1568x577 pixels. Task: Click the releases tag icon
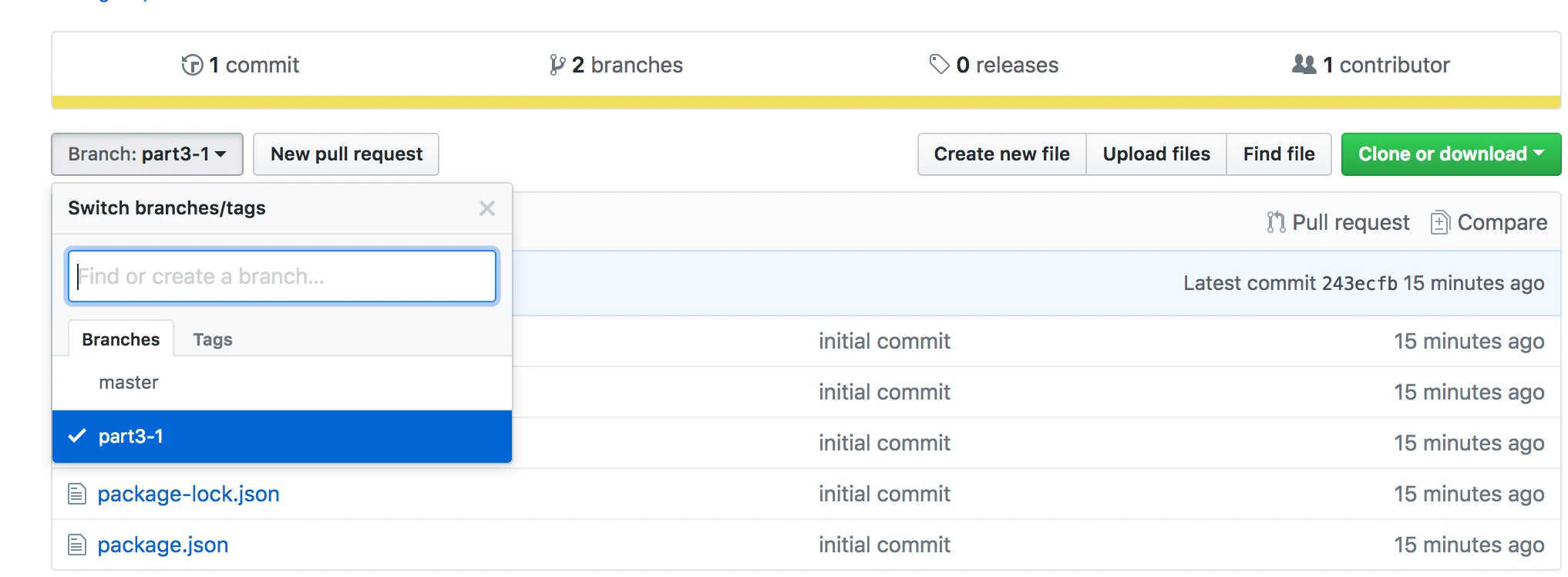939,64
